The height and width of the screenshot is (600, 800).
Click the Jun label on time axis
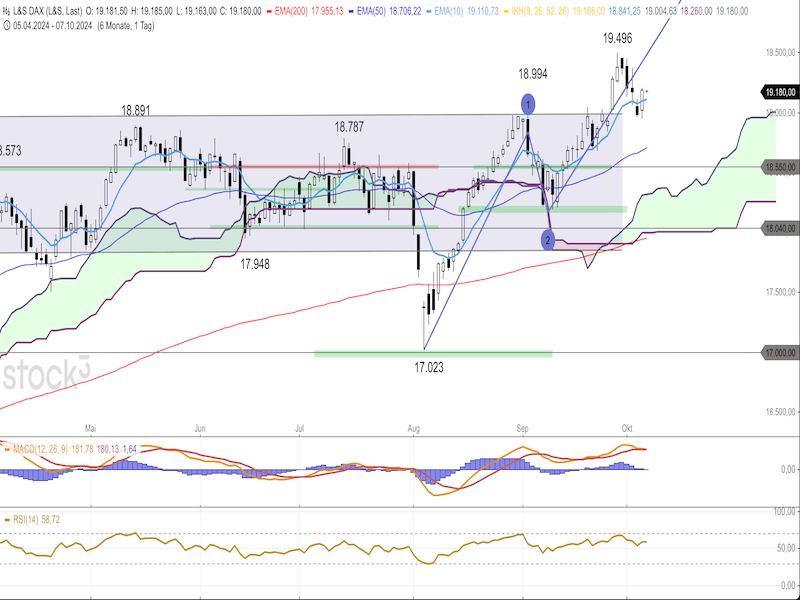pyautogui.click(x=200, y=429)
